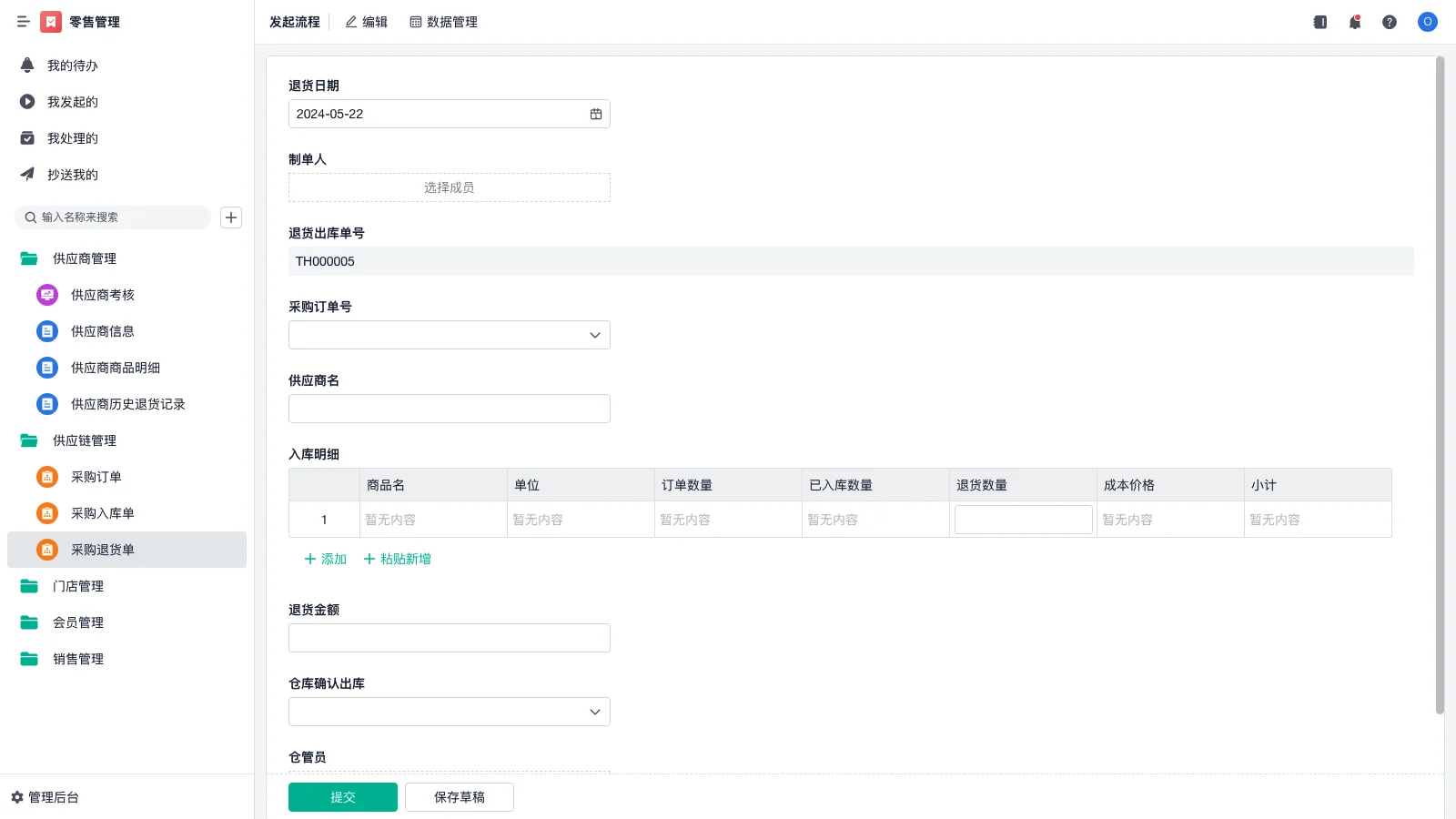
Task: Submit the form with the 提交 button
Action: pyautogui.click(x=342, y=796)
